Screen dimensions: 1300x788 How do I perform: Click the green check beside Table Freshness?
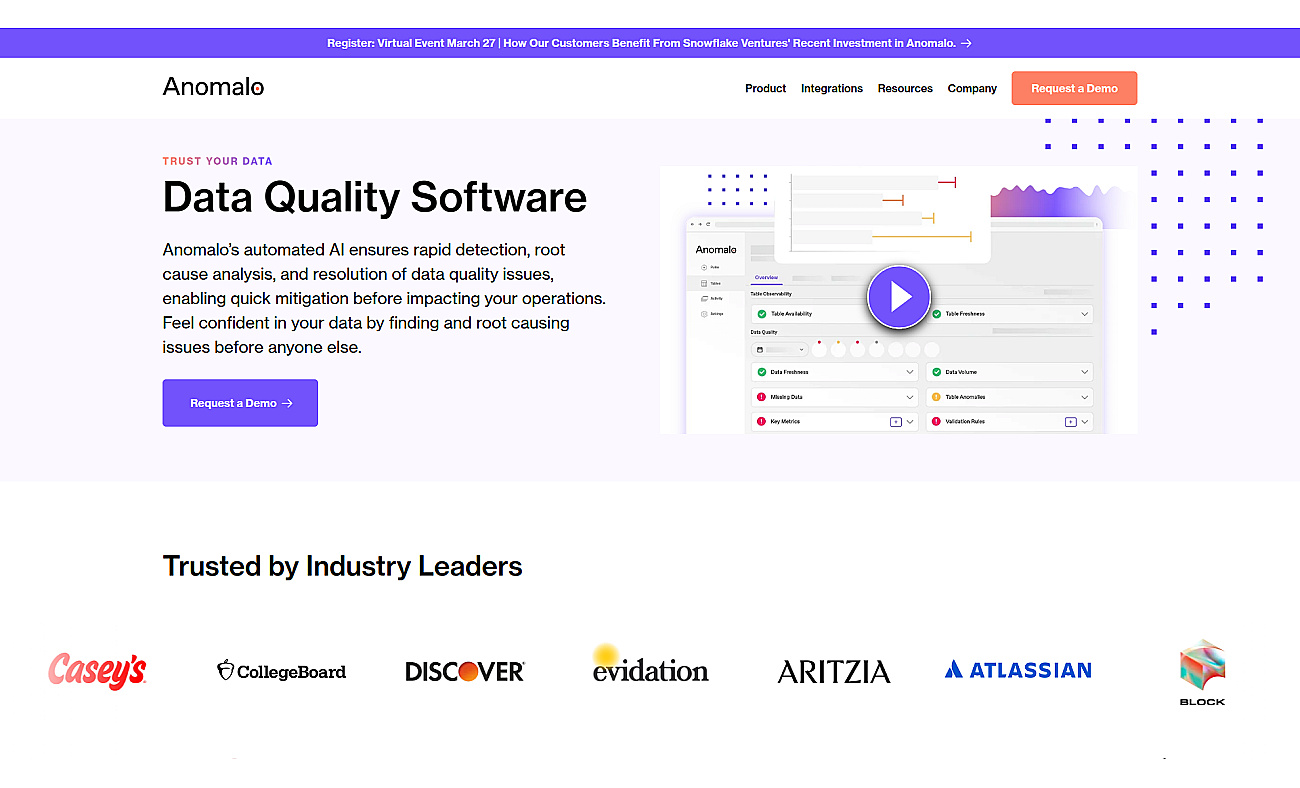937,314
